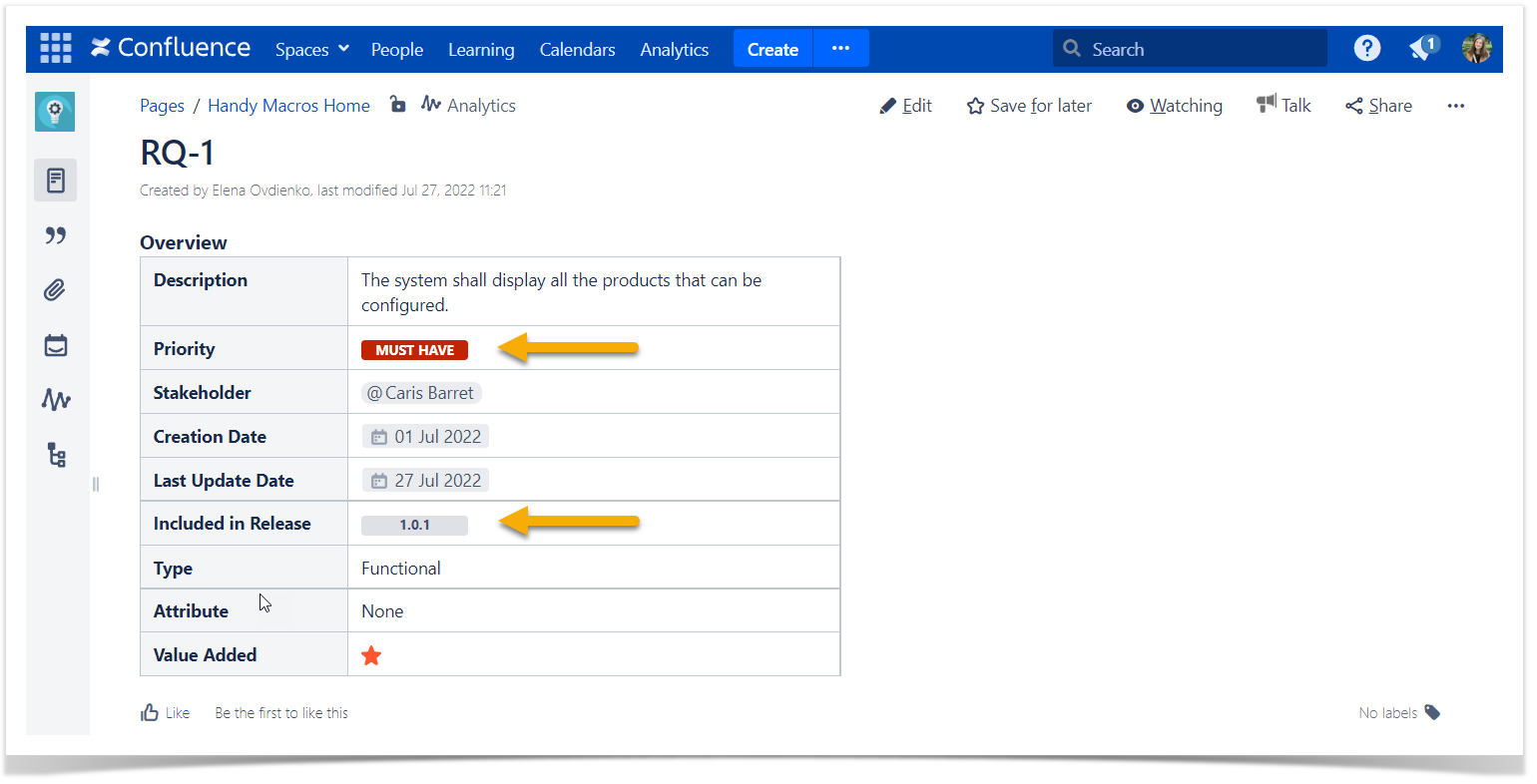Open the app switcher grid icon
1537x784 pixels.
coord(56,48)
